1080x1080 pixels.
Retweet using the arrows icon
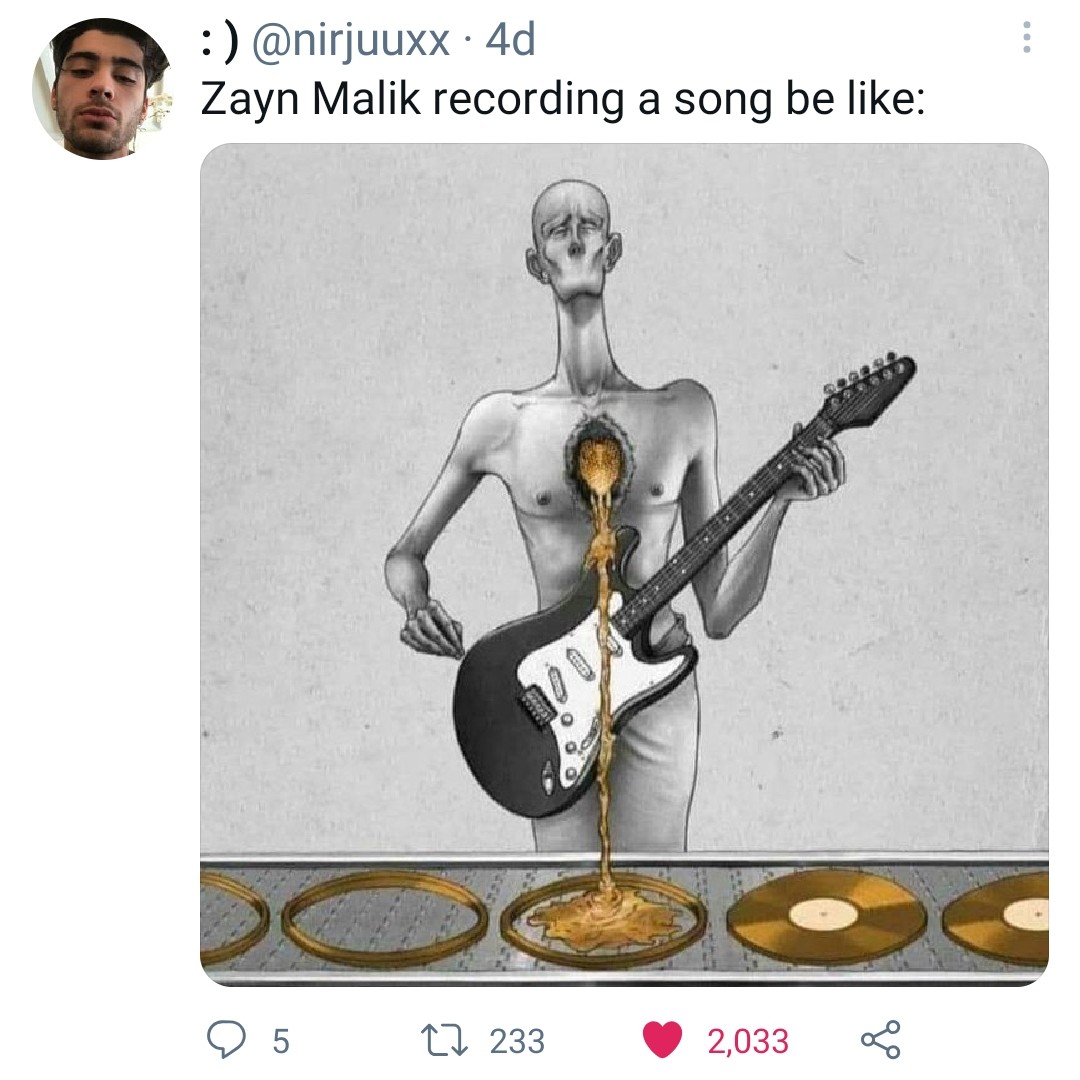click(444, 1040)
